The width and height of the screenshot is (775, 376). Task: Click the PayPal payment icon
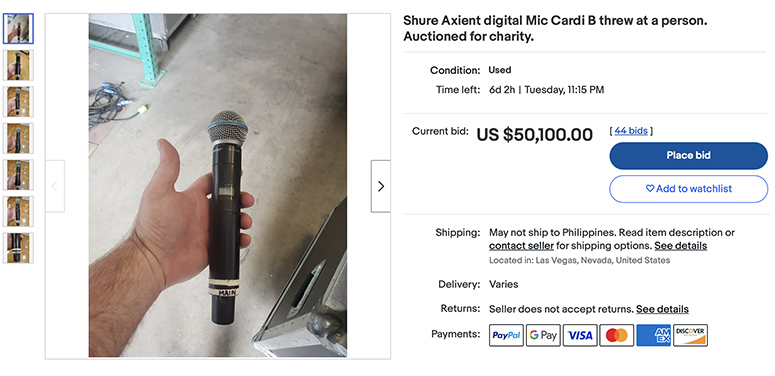[x=506, y=335]
